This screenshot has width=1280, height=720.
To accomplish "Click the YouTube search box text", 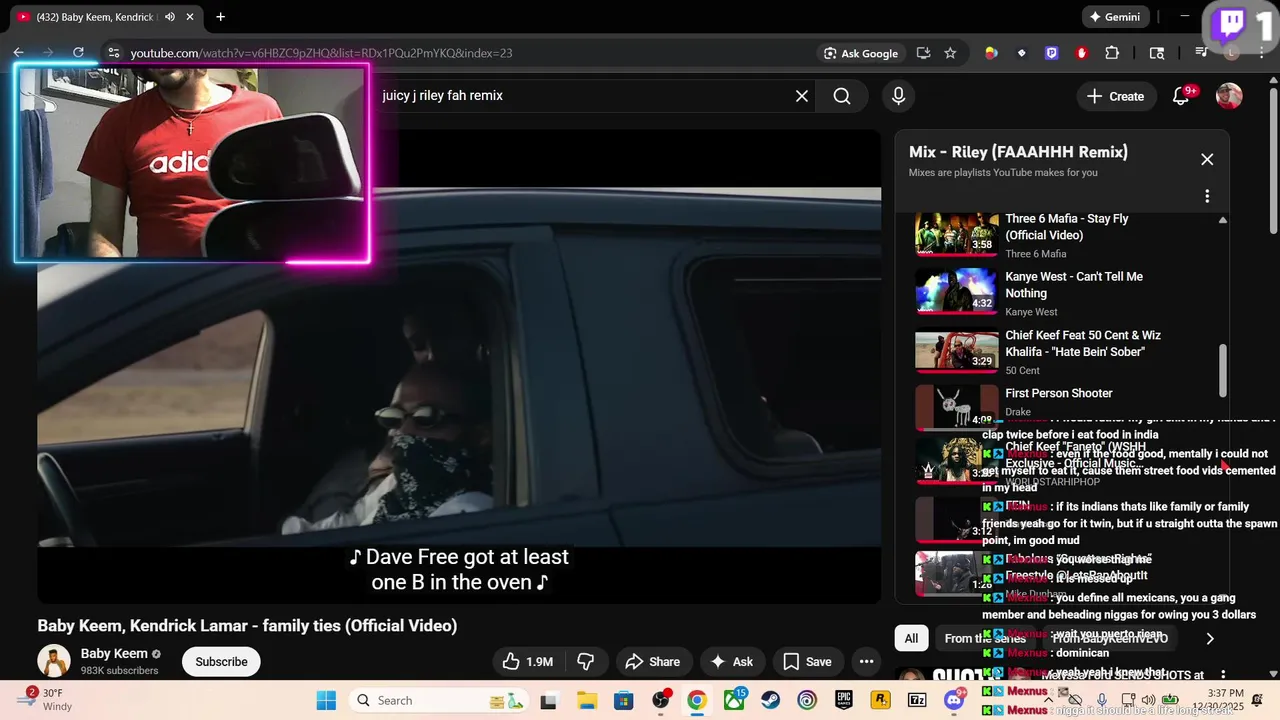I will (443, 96).
